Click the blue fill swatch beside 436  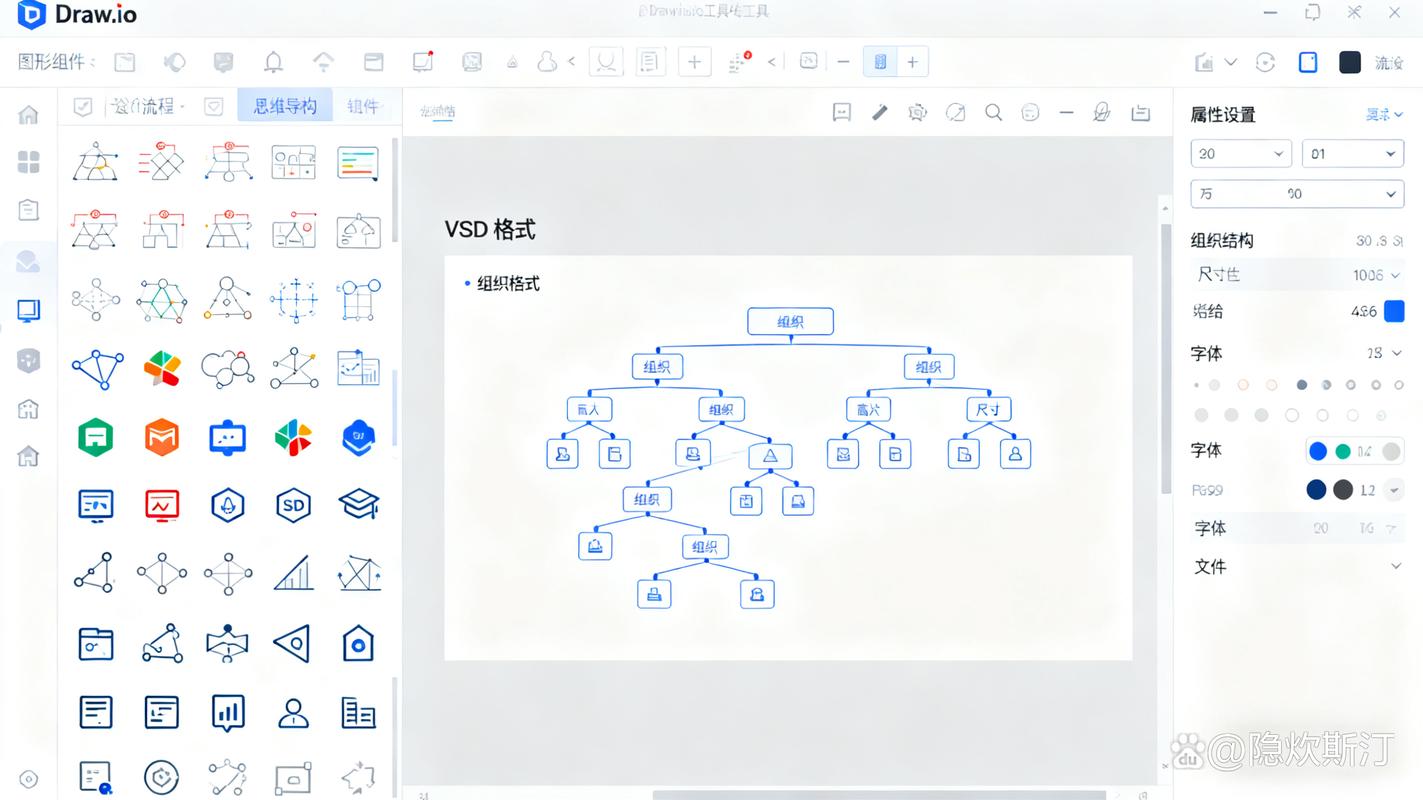pos(1393,311)
